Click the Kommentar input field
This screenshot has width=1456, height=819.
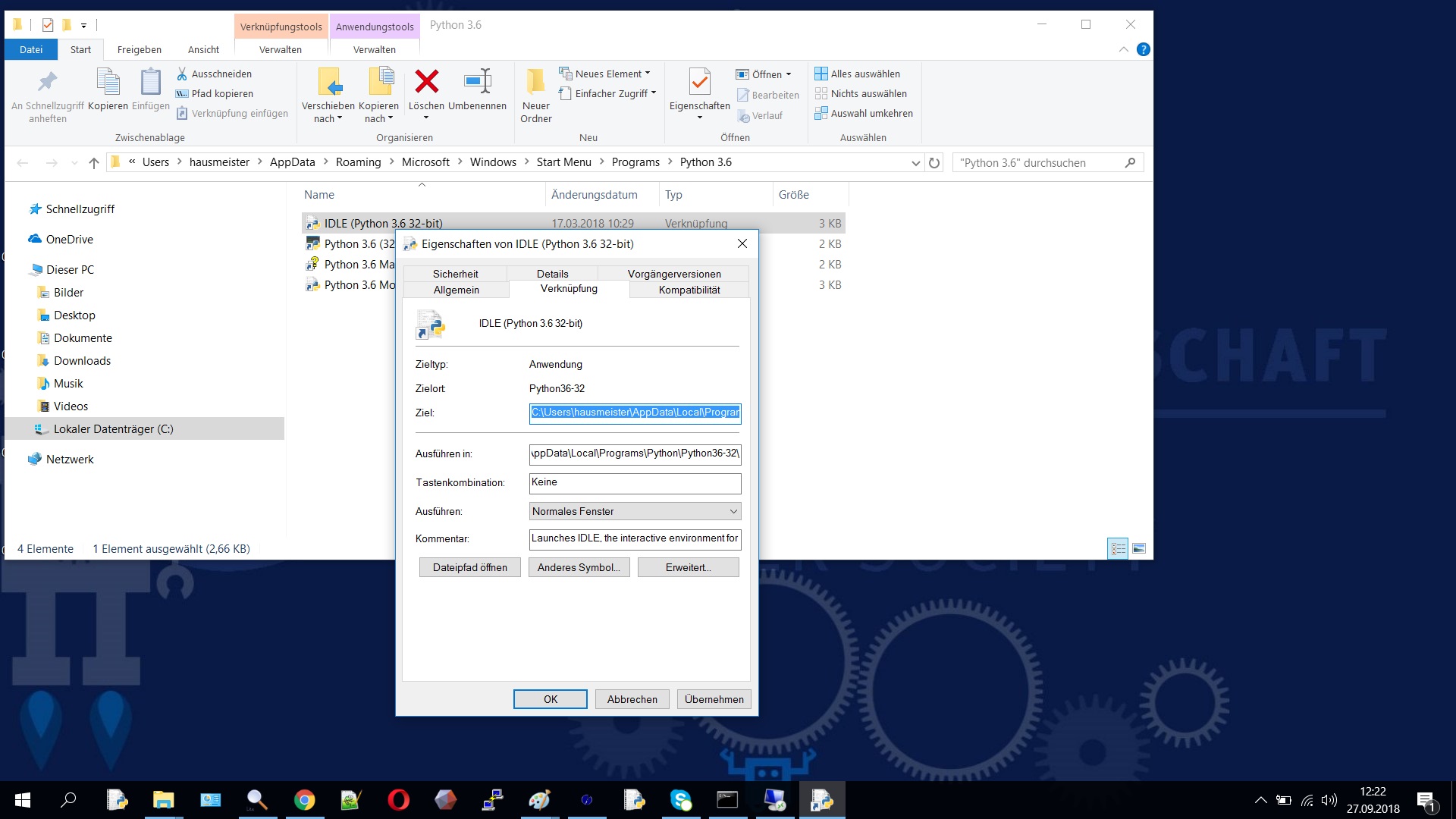635,538
